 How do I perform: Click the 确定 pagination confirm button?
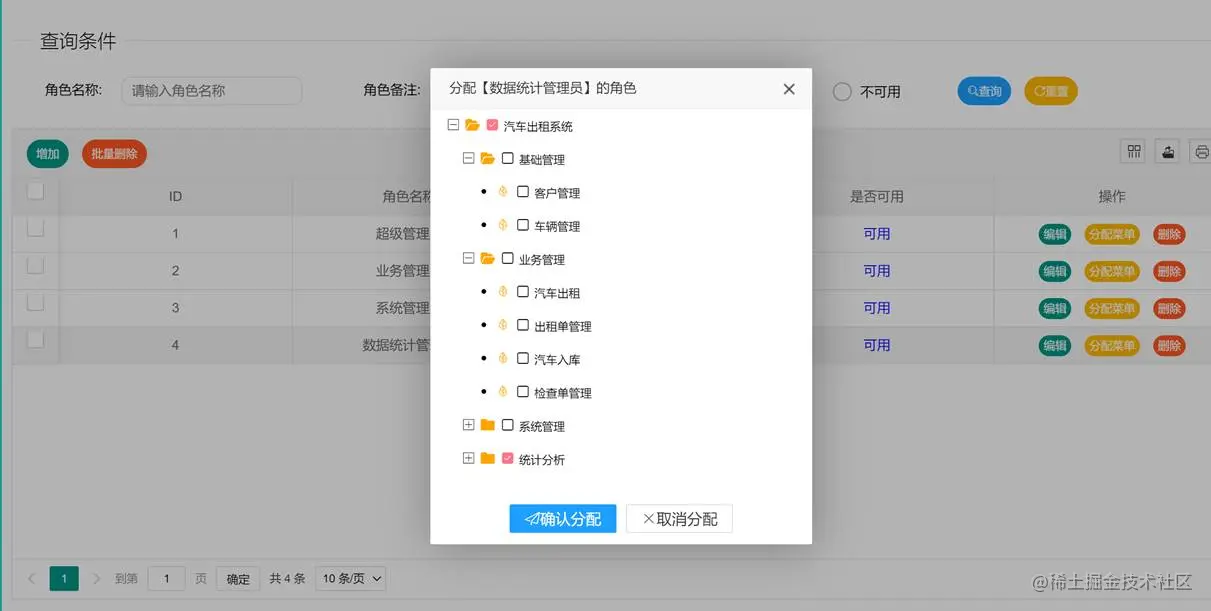pyautogui.click(x=238, y=578)
